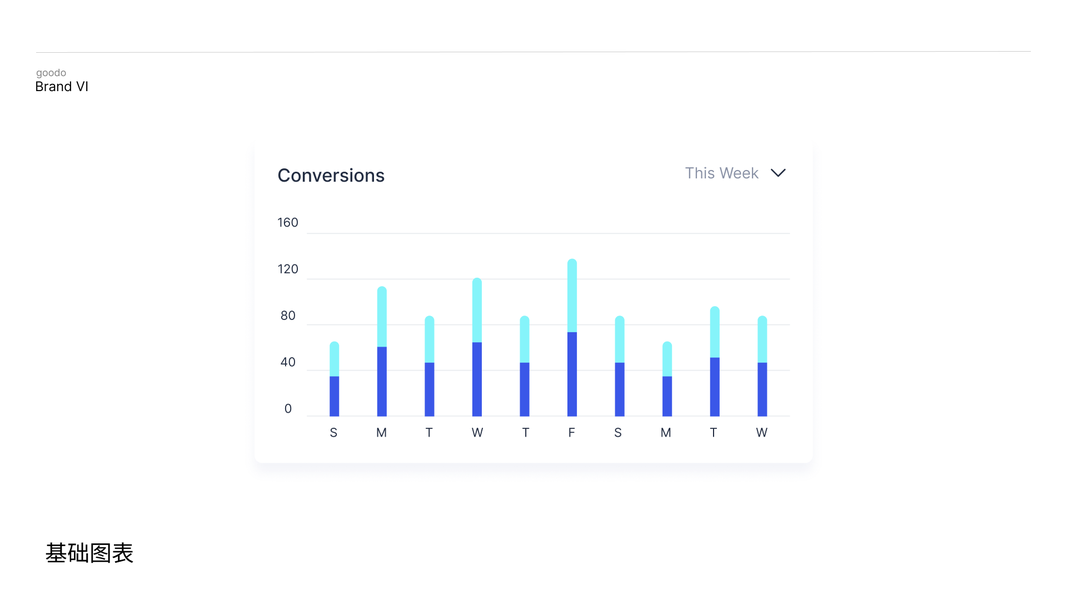Select the light cyan top of the F bar
This screenshot has height=600, width=1067.
coord(572,295)
